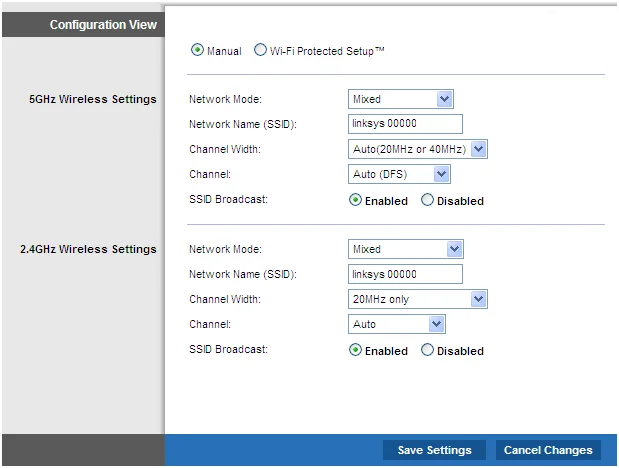
Task: Click the Cancel Changes button
Action: pyautogui.click(x=548, y=450)
